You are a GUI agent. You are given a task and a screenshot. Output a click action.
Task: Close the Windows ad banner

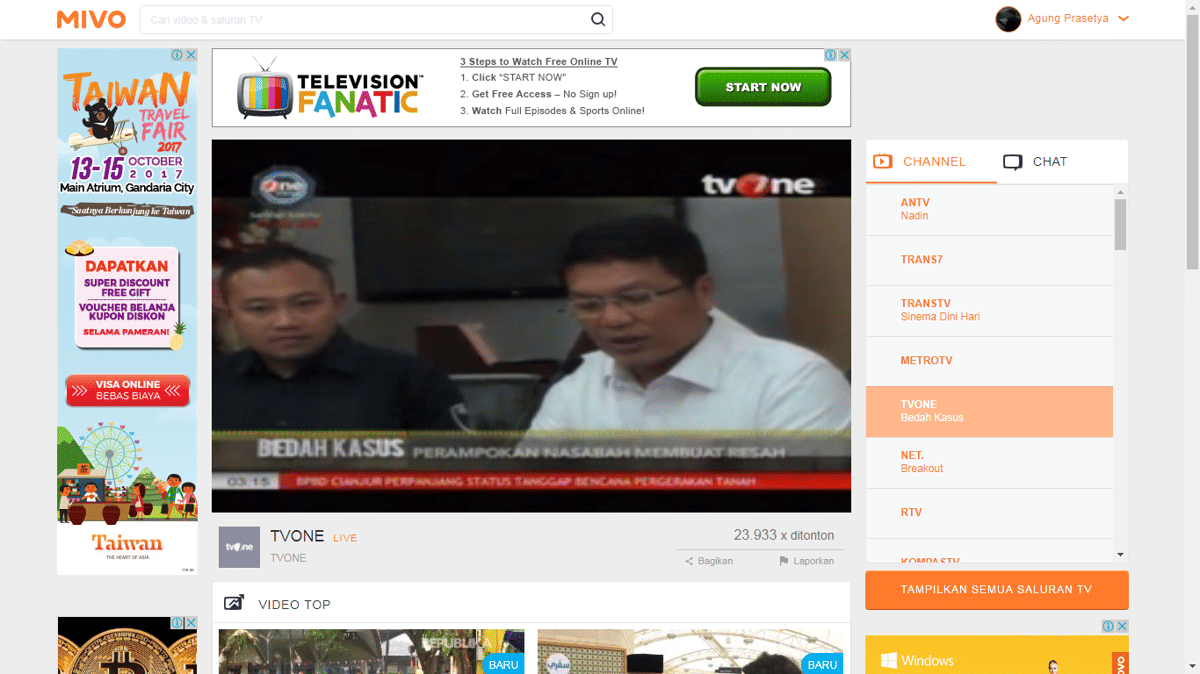point(1122,626)
